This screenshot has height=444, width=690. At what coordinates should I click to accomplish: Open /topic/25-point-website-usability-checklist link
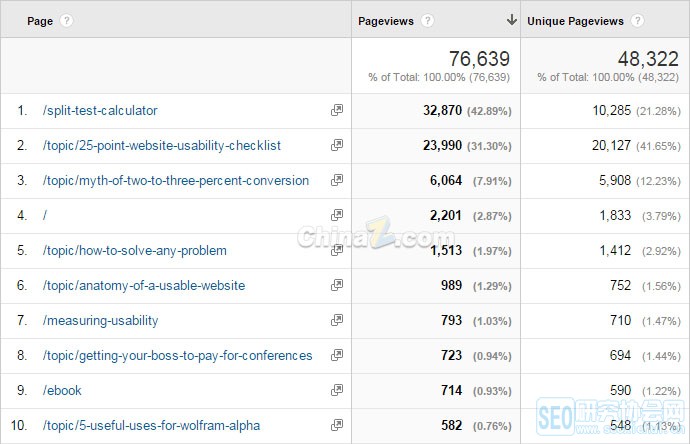[x=162, y=146]
